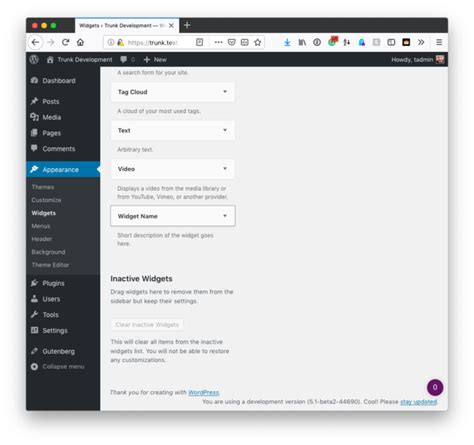Open the Firefox downloads arrow icon

[x=287, y=42]
